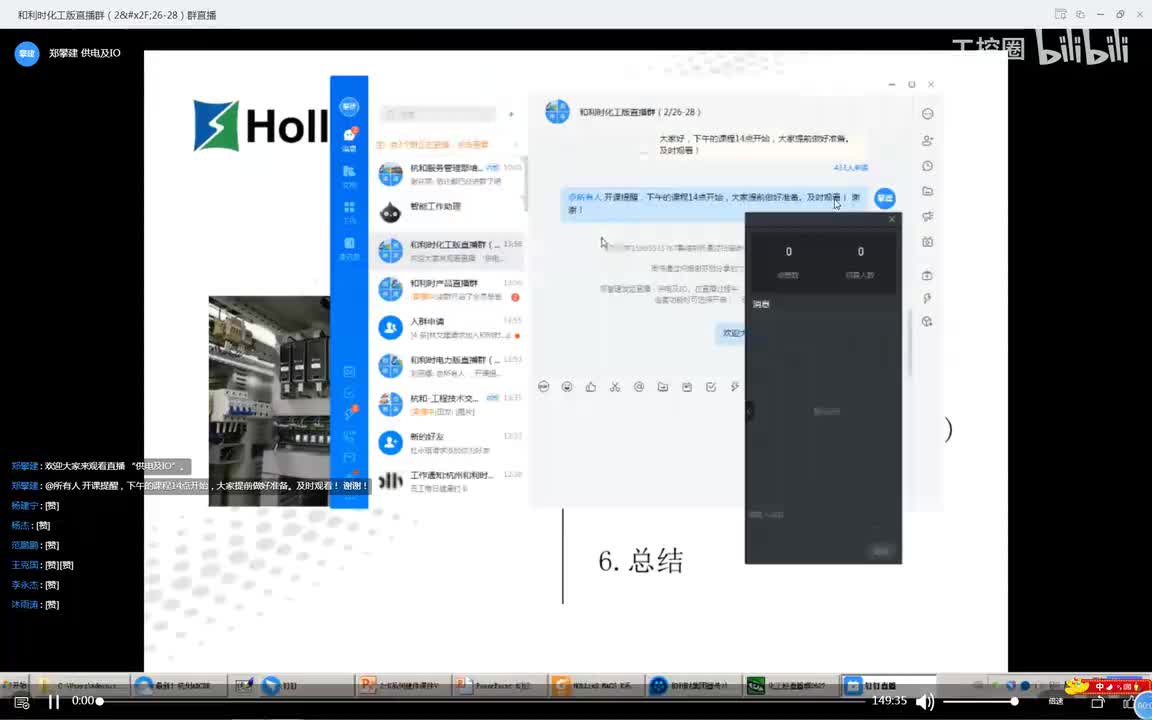The height and width of the screenshot is (720, 1152).
Task: Open the 413人未读 unread link
Action: pos(850,168)
